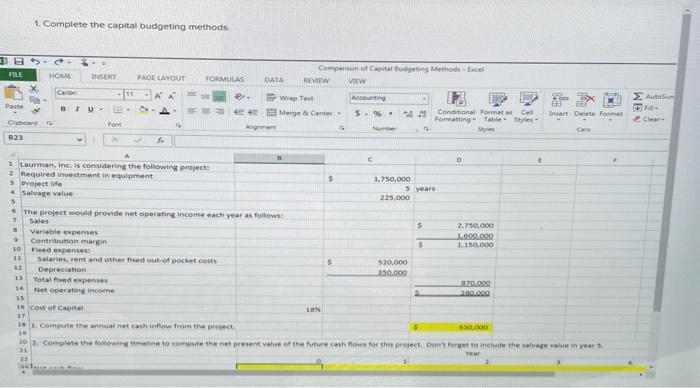This screenshot has height=388, width=700.
Task: Redo the last undone action
Action: [58, 62]
